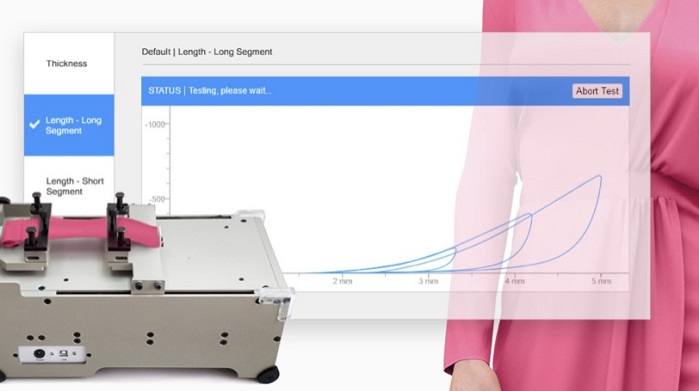
Task: Click the 2 mm x-axis label
Action: (342, 281)
